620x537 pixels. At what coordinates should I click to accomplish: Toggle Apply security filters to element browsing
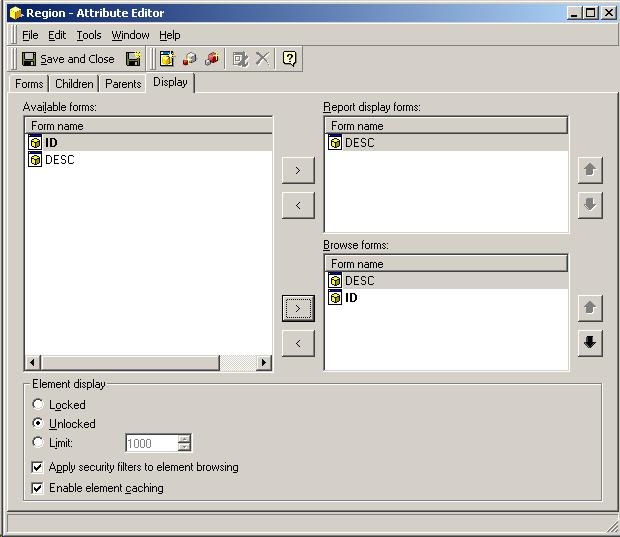38,467
